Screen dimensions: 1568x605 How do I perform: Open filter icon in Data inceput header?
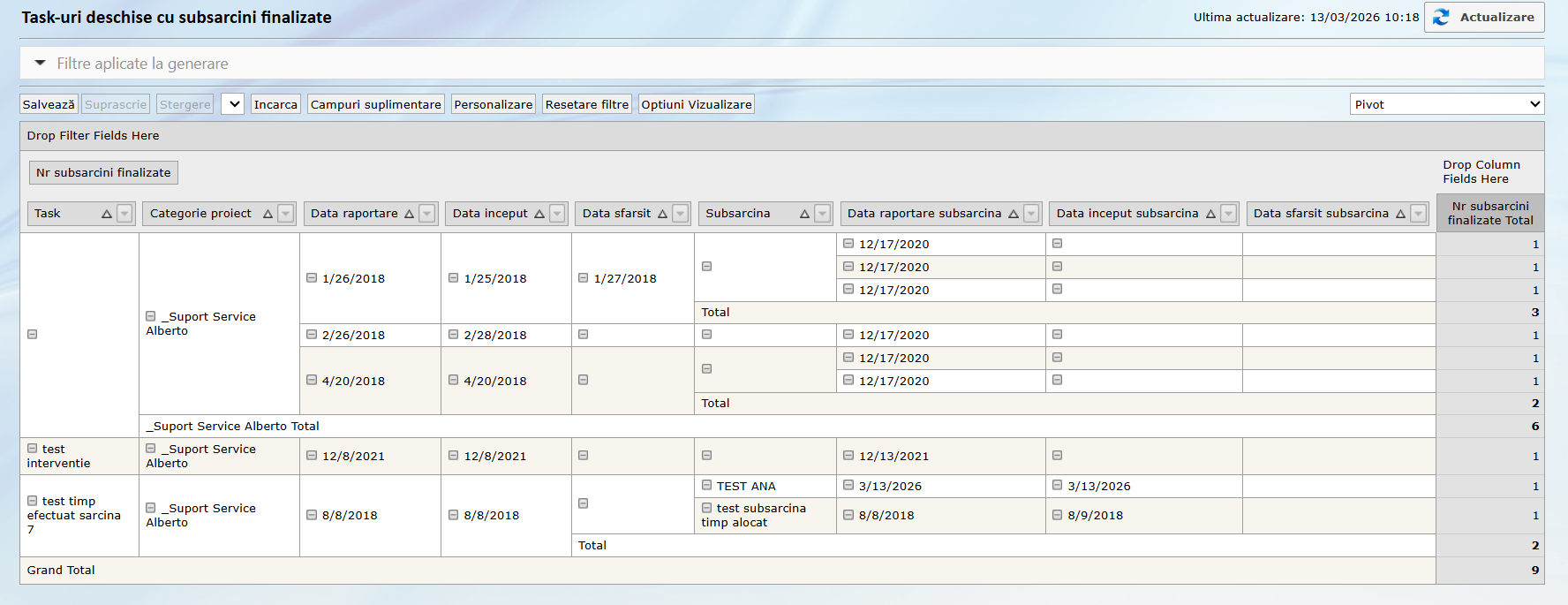point(557,214)
